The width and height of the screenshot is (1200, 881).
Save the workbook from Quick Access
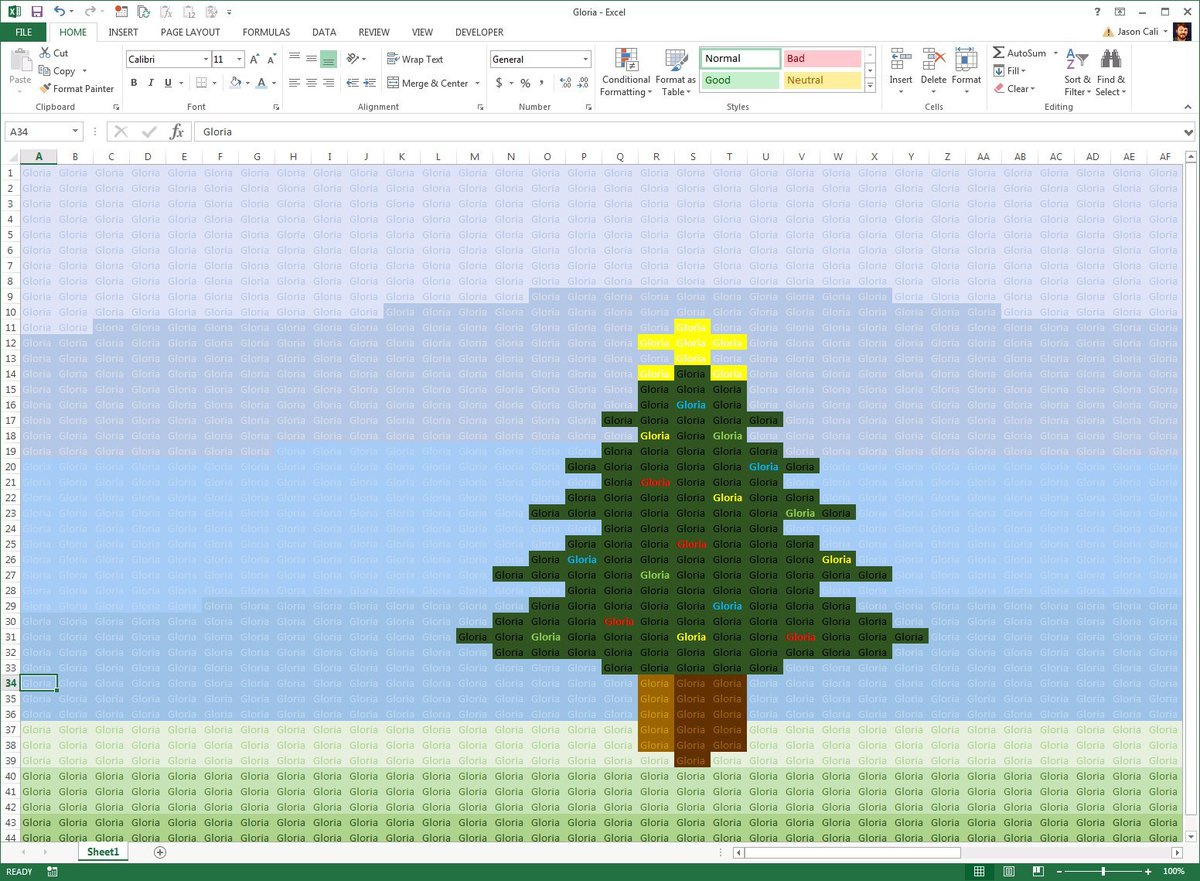pyautogui.click(x=37, y=11)
